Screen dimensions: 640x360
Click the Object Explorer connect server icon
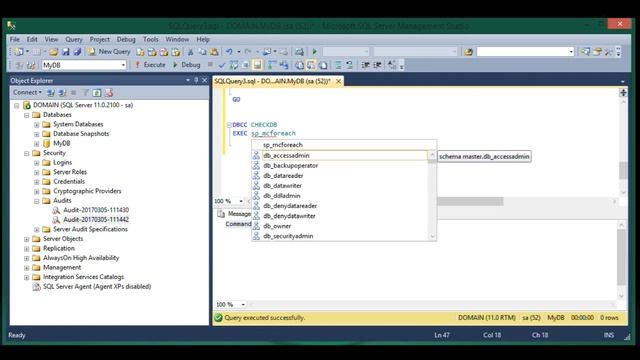pos(51,93)
